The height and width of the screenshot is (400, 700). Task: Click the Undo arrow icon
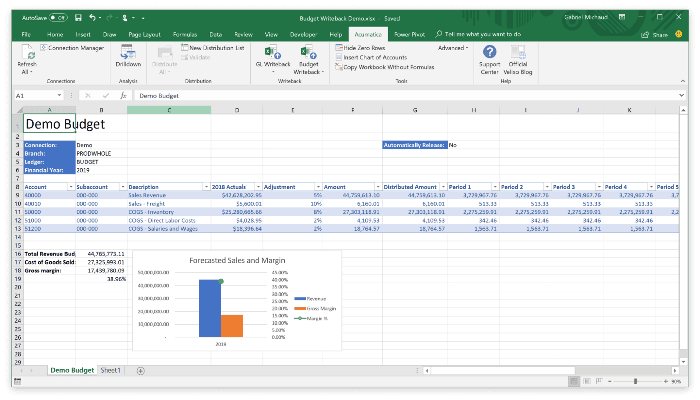92,18
